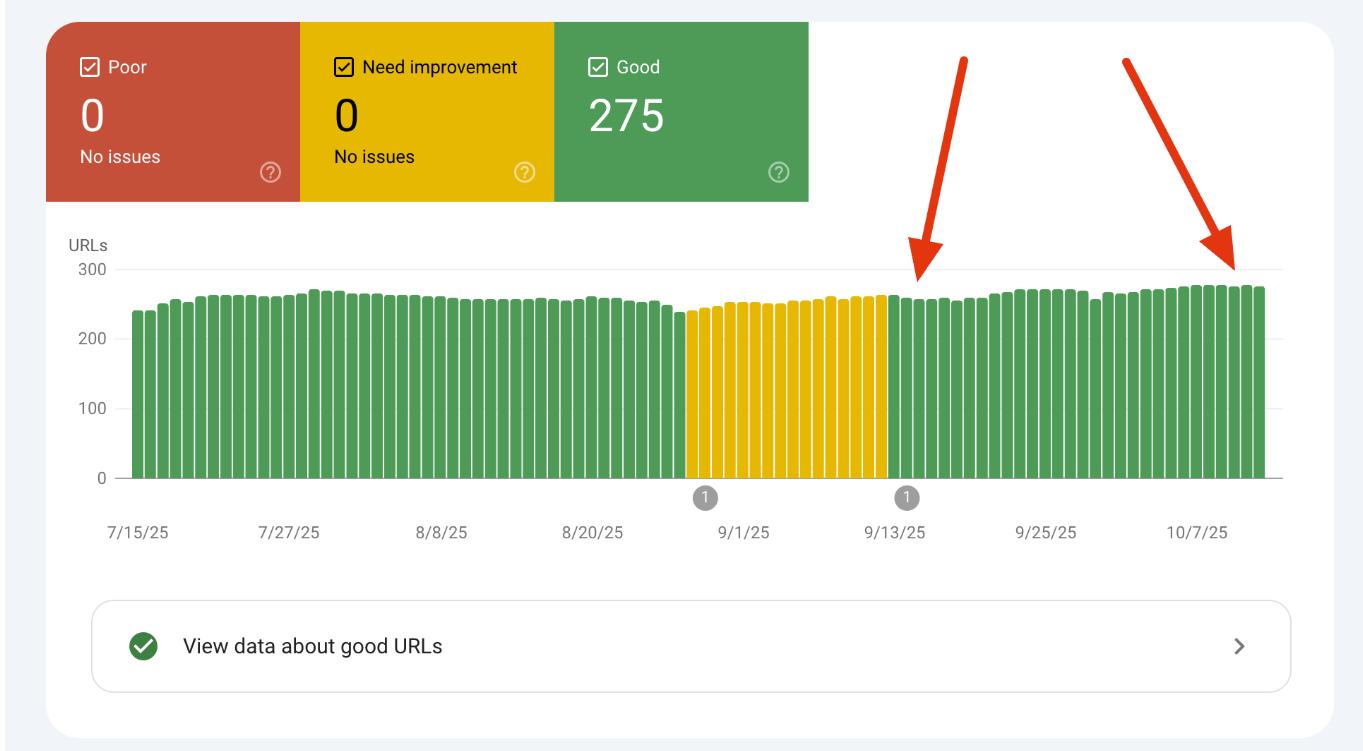Screen dimensions: 1363x751
Task: Click the 9/13/25 axis date label
Action: point(895,533)
